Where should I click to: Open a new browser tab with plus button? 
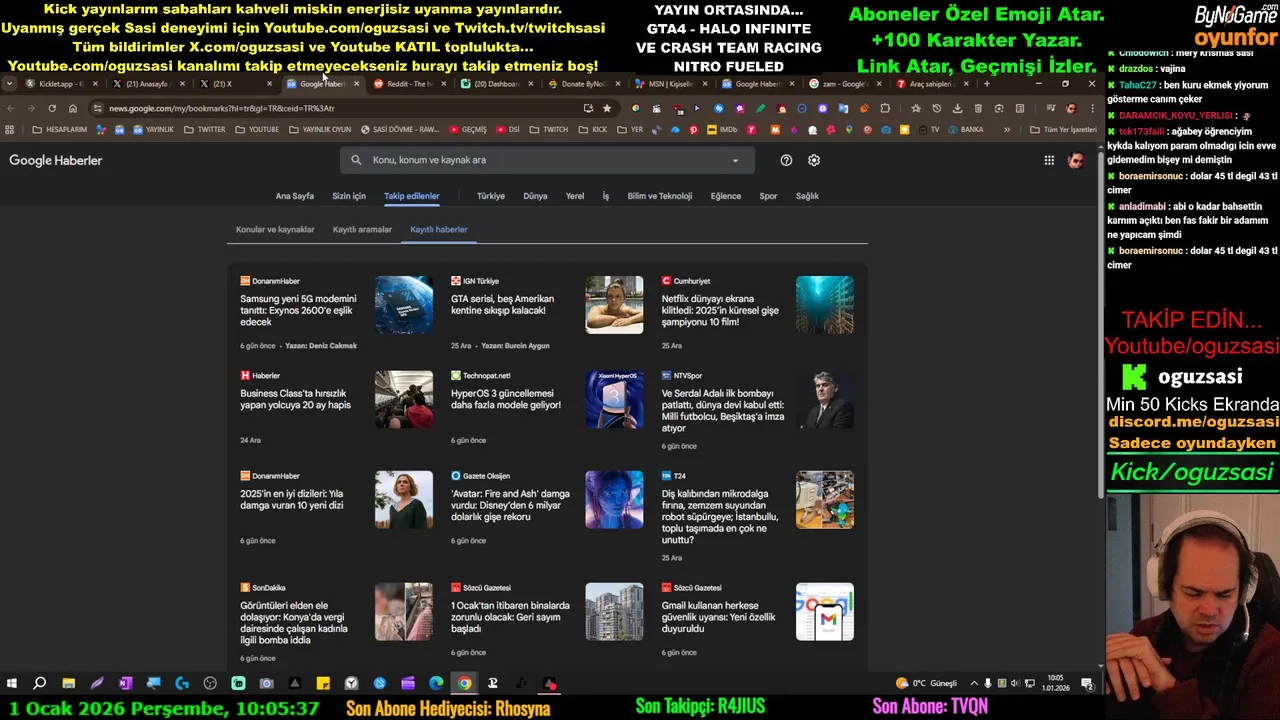(x=986, y=84)
